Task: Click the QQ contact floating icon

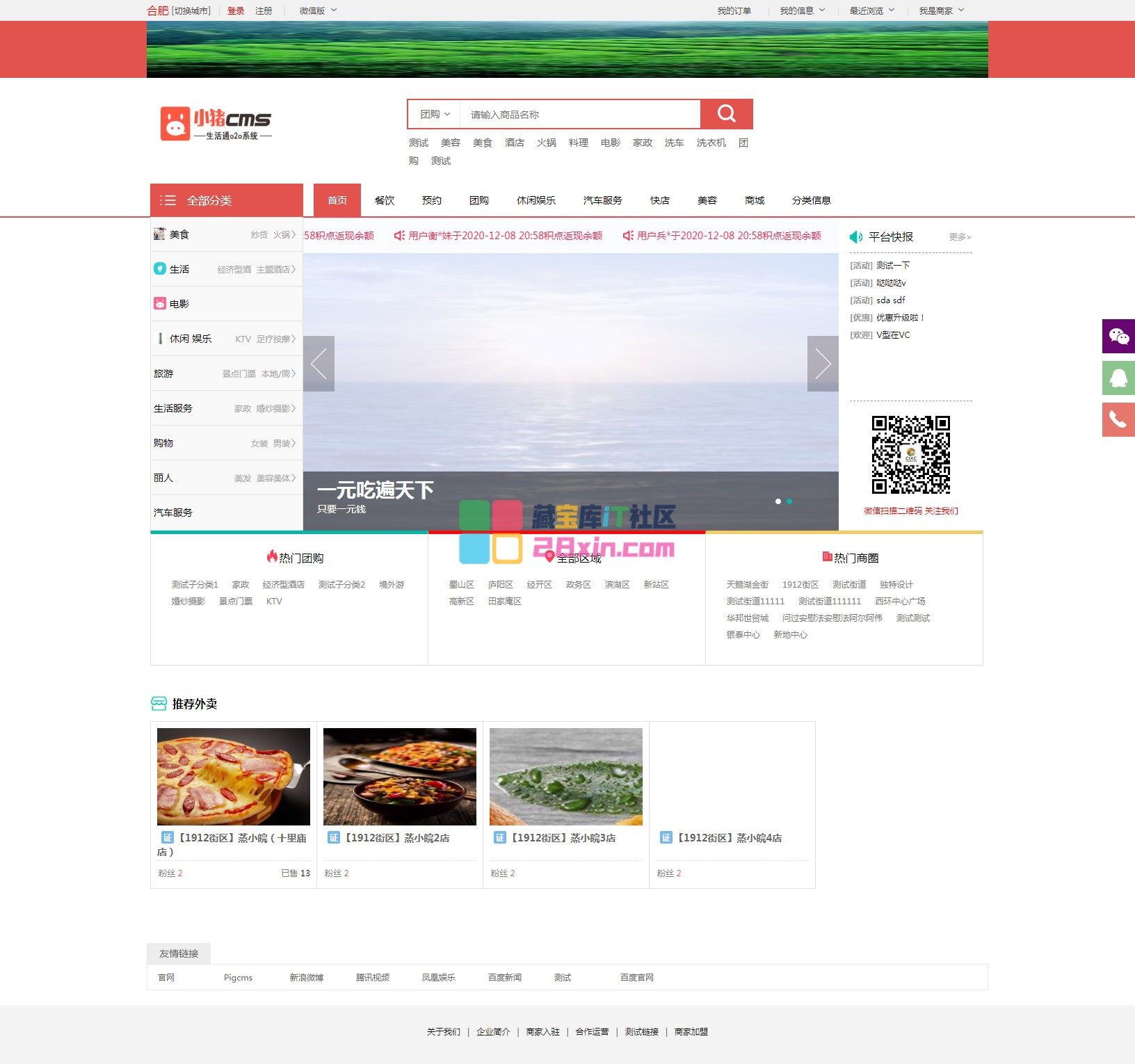Action: coord(1118,378)
